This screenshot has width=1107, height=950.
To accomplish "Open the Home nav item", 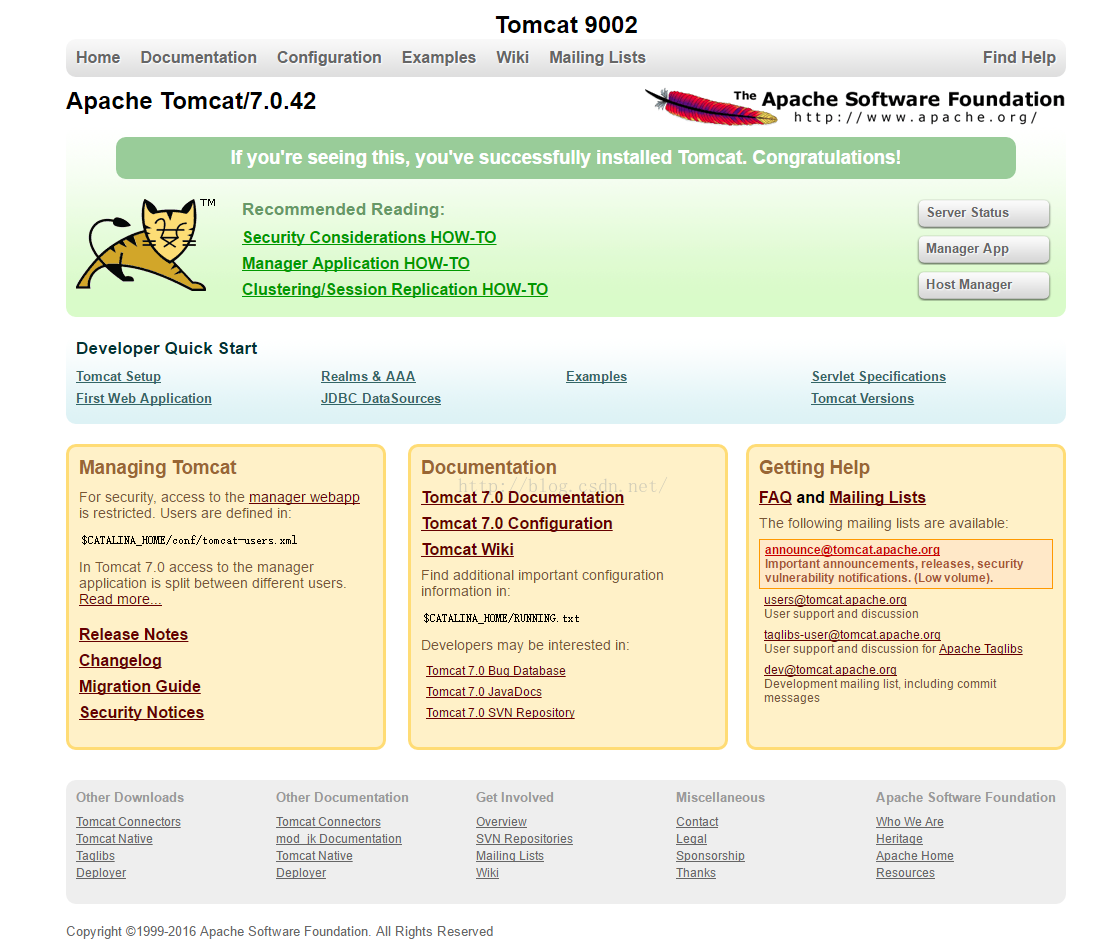I will click(x=98, y=57).
